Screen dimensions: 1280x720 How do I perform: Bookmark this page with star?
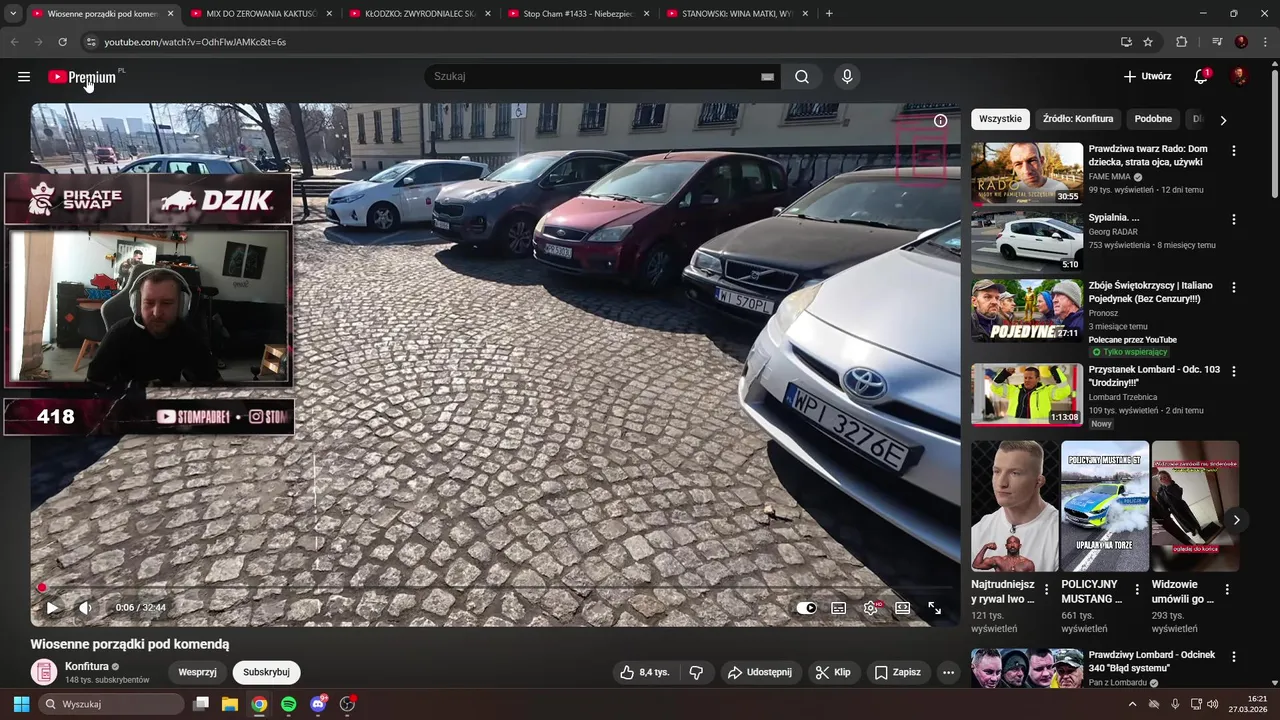1148,42
